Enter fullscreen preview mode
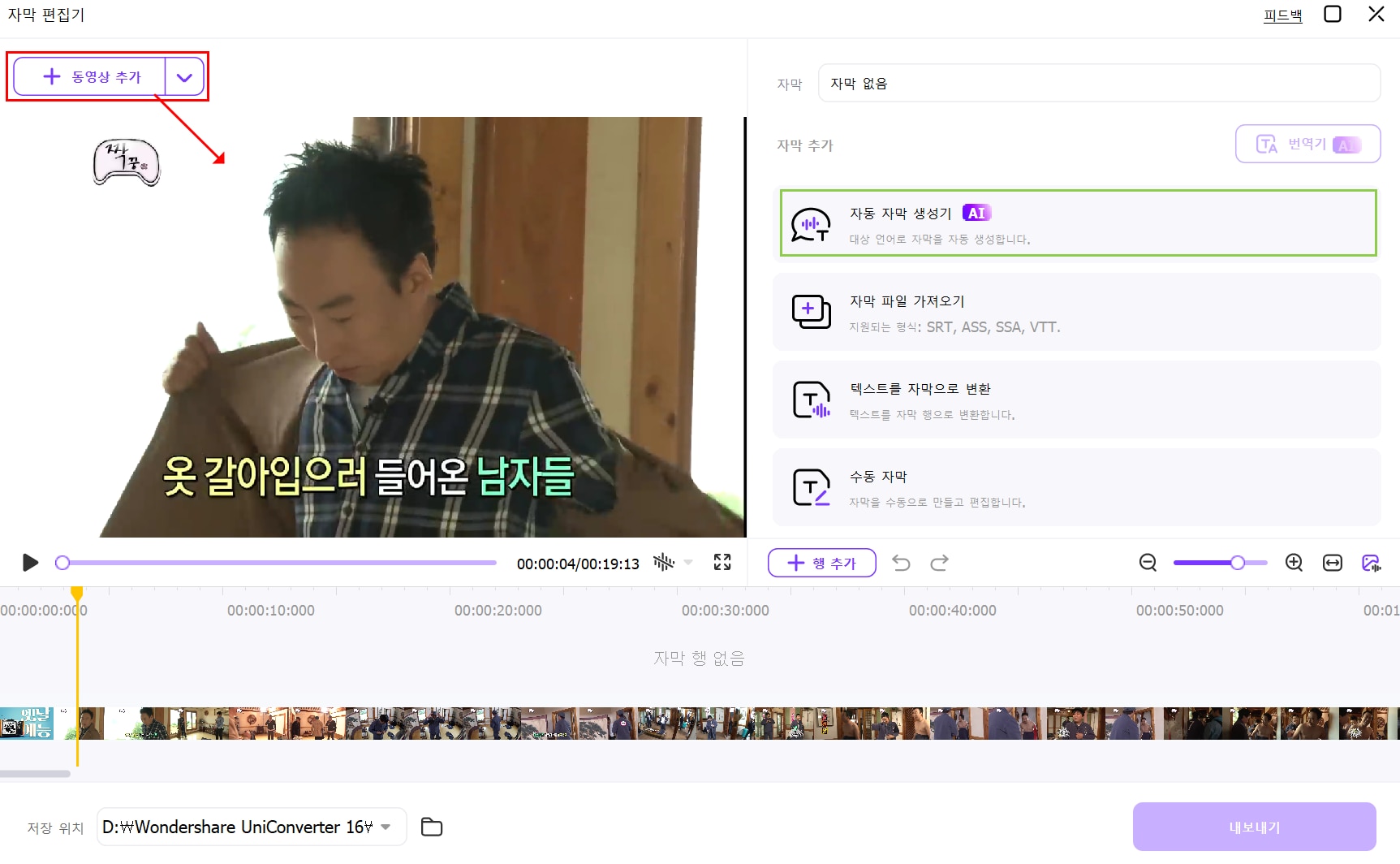 click(x=722, y=562)
